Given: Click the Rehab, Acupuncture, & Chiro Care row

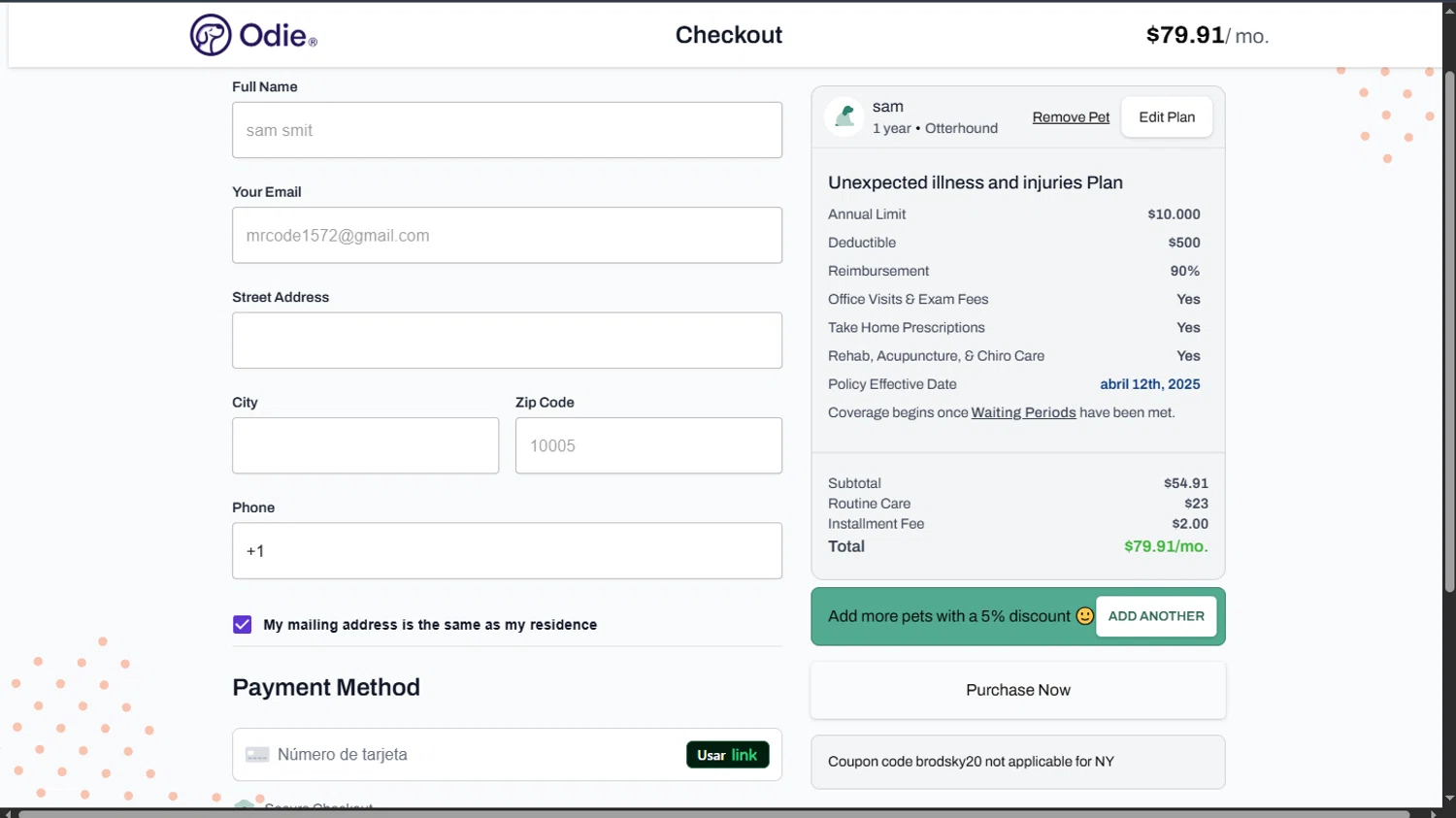Looking at the screenshot, I should [1014, 356].
